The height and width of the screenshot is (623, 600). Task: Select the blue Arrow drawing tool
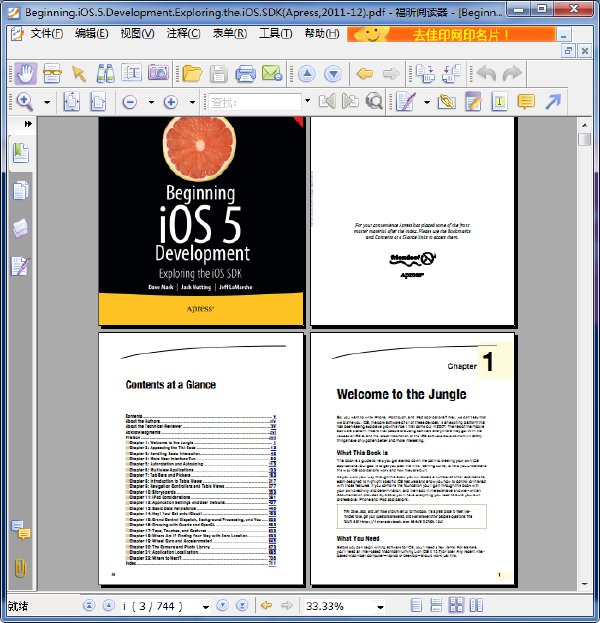click(553, 102)
